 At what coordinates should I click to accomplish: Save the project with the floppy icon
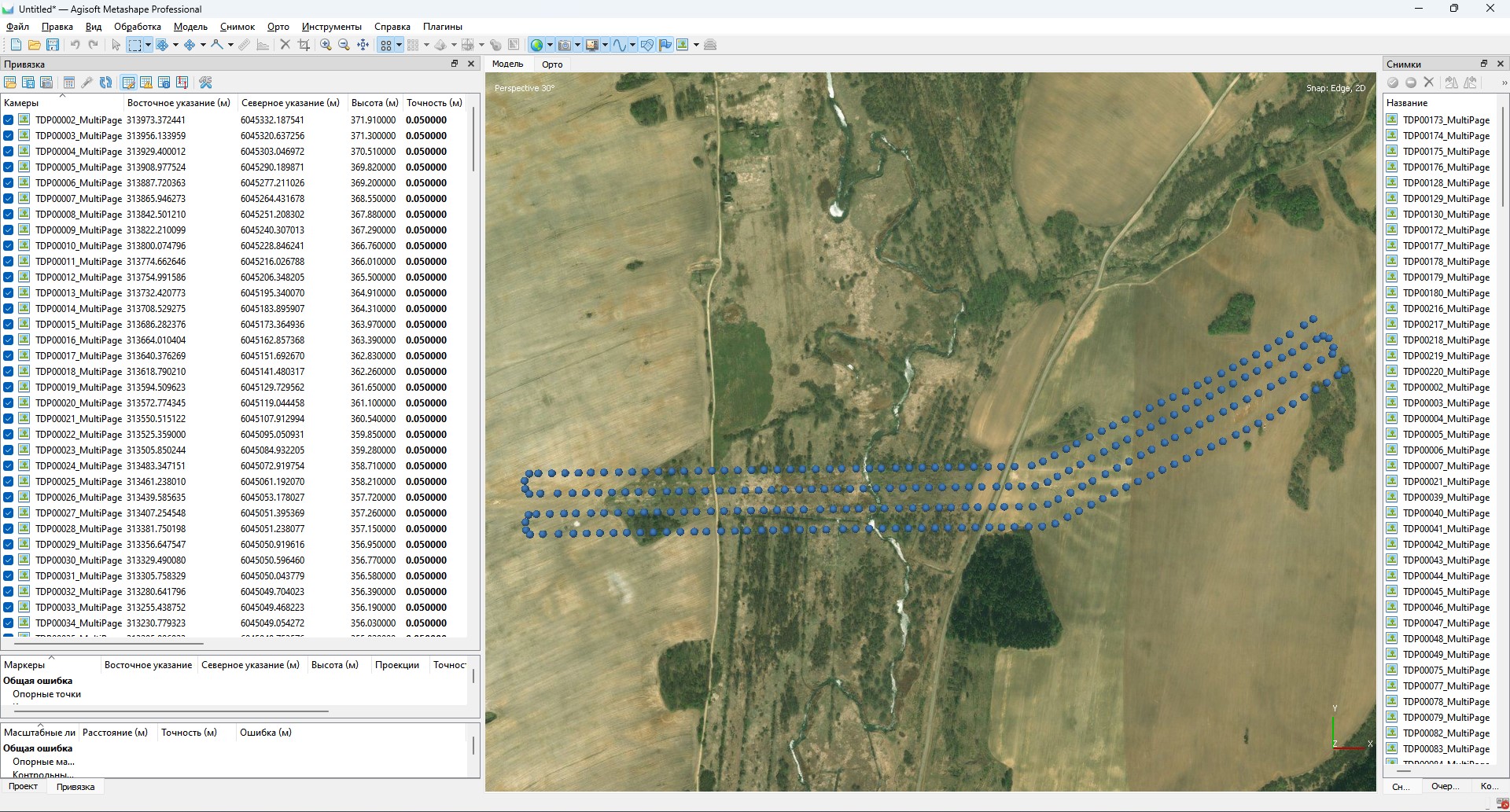tap(53, 45)
